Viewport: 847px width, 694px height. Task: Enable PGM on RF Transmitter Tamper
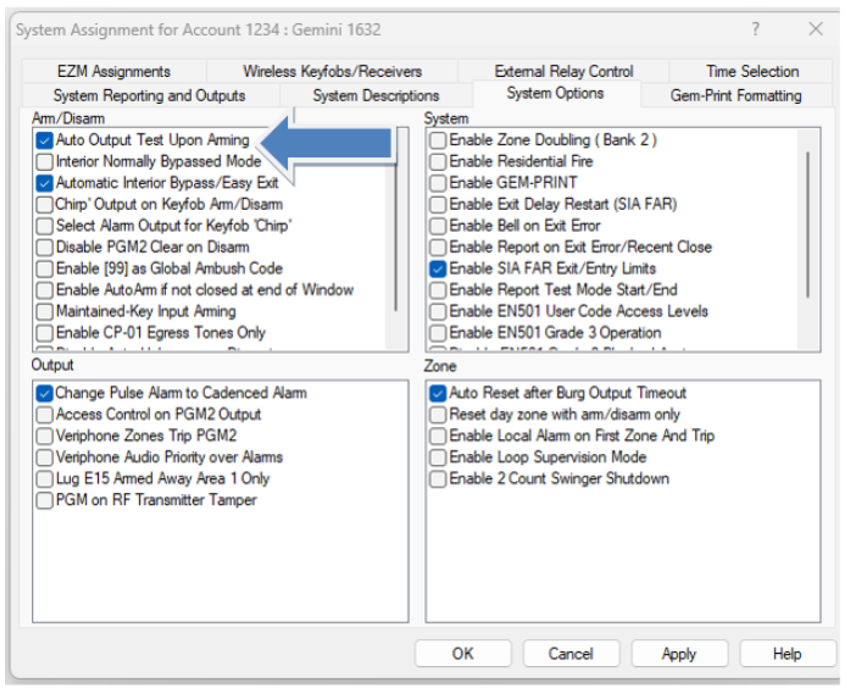click(44, 500)
